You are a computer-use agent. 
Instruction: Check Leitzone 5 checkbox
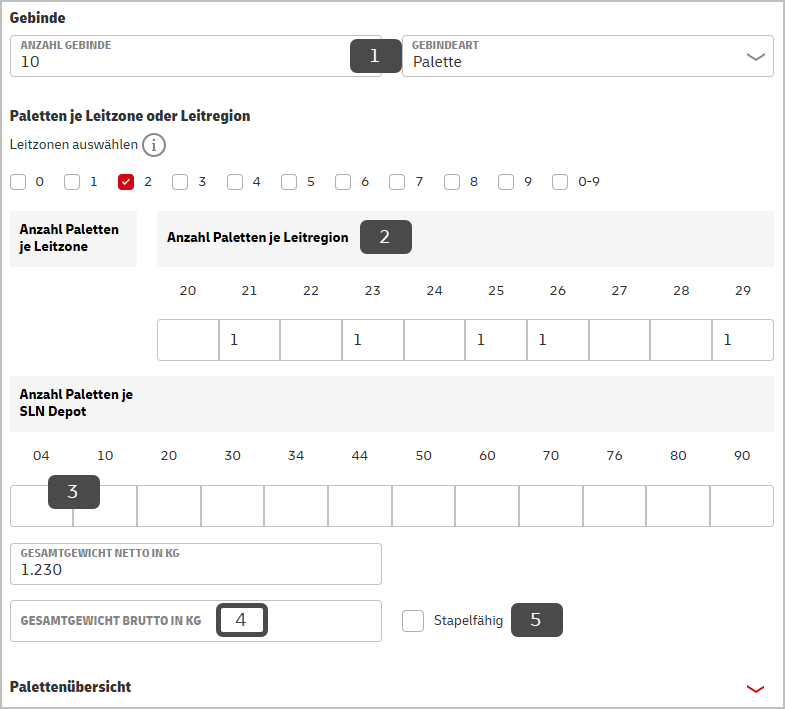pos(289,182)
